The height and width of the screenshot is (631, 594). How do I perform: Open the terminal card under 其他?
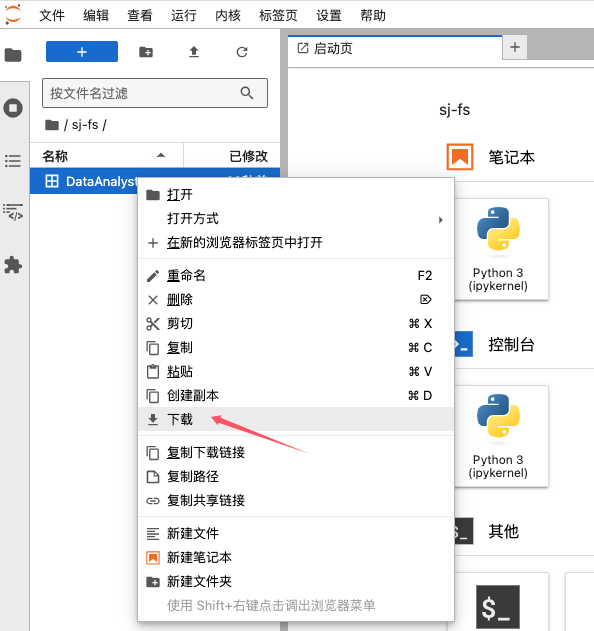498,602
